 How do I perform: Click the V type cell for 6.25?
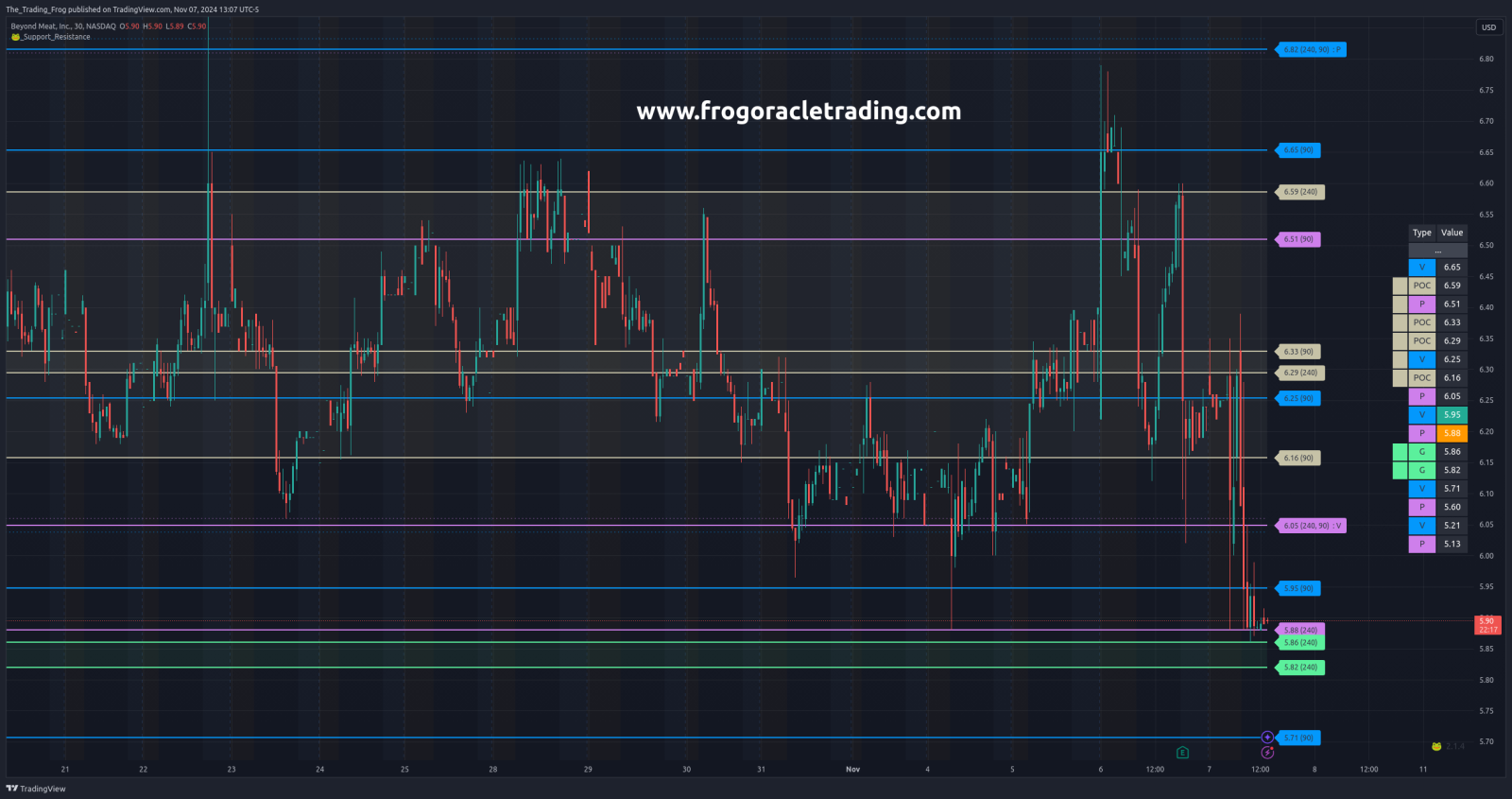[1422, 359]
